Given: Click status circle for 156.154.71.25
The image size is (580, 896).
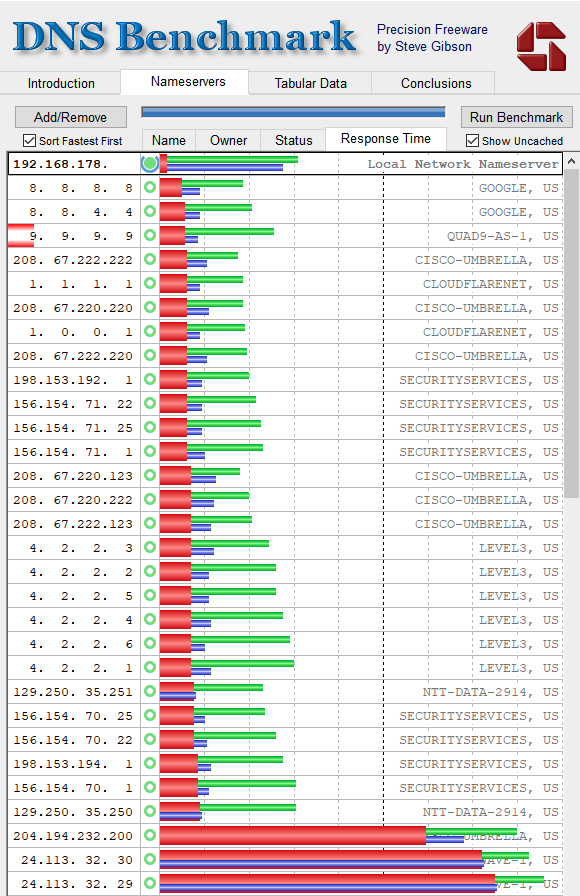Looking at the screenshot, I should [x=150, y=427].
